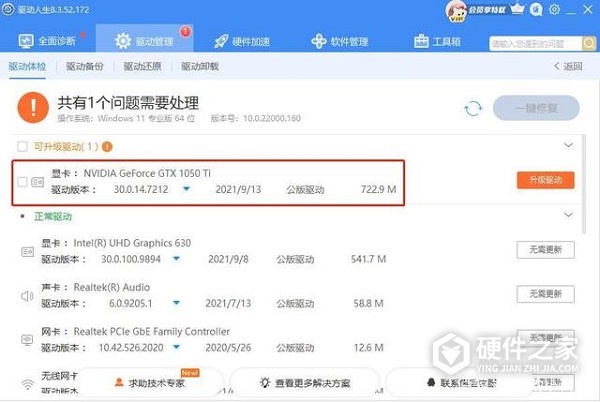This screenshot has height=402, width=600.
Task: Click the Realtek PCIe GbE Family Controller name
Action: (x=152, y=331)
